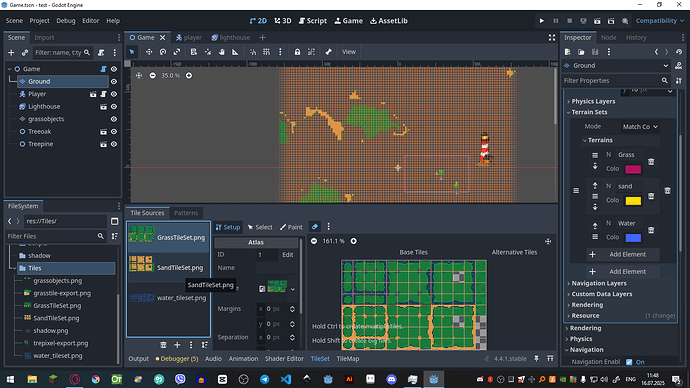The width and height of the screenshot is (690, 388).
Task: Hide the grassobjects node
Action: pos(114,119)
